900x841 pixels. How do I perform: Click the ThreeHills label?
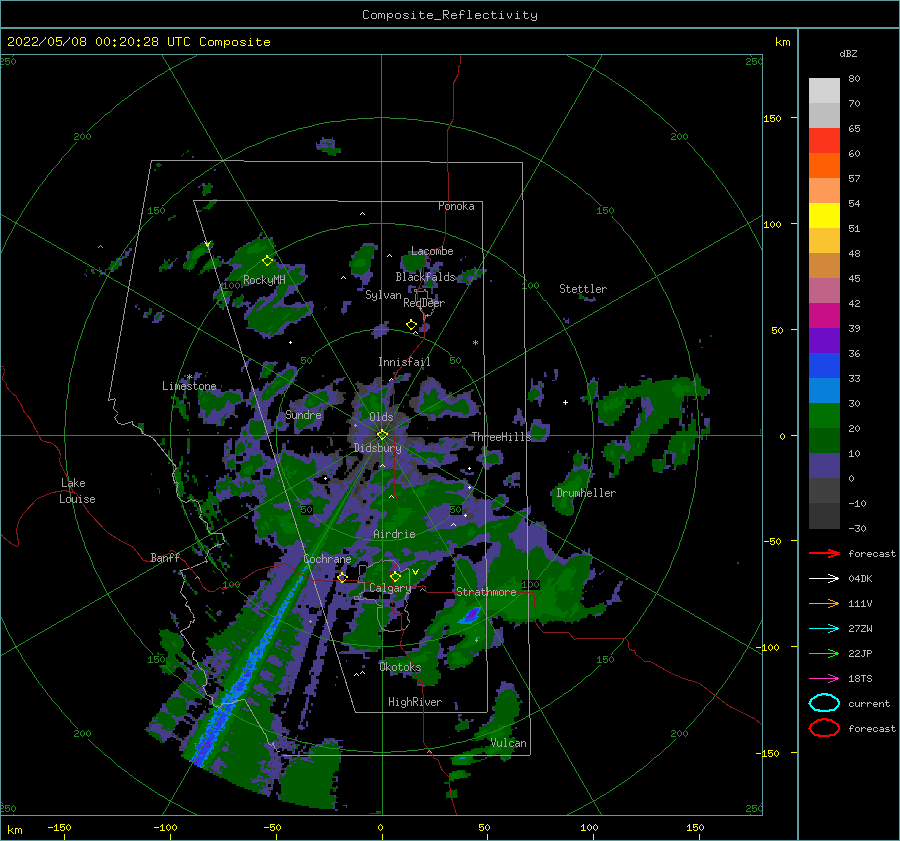502,437
